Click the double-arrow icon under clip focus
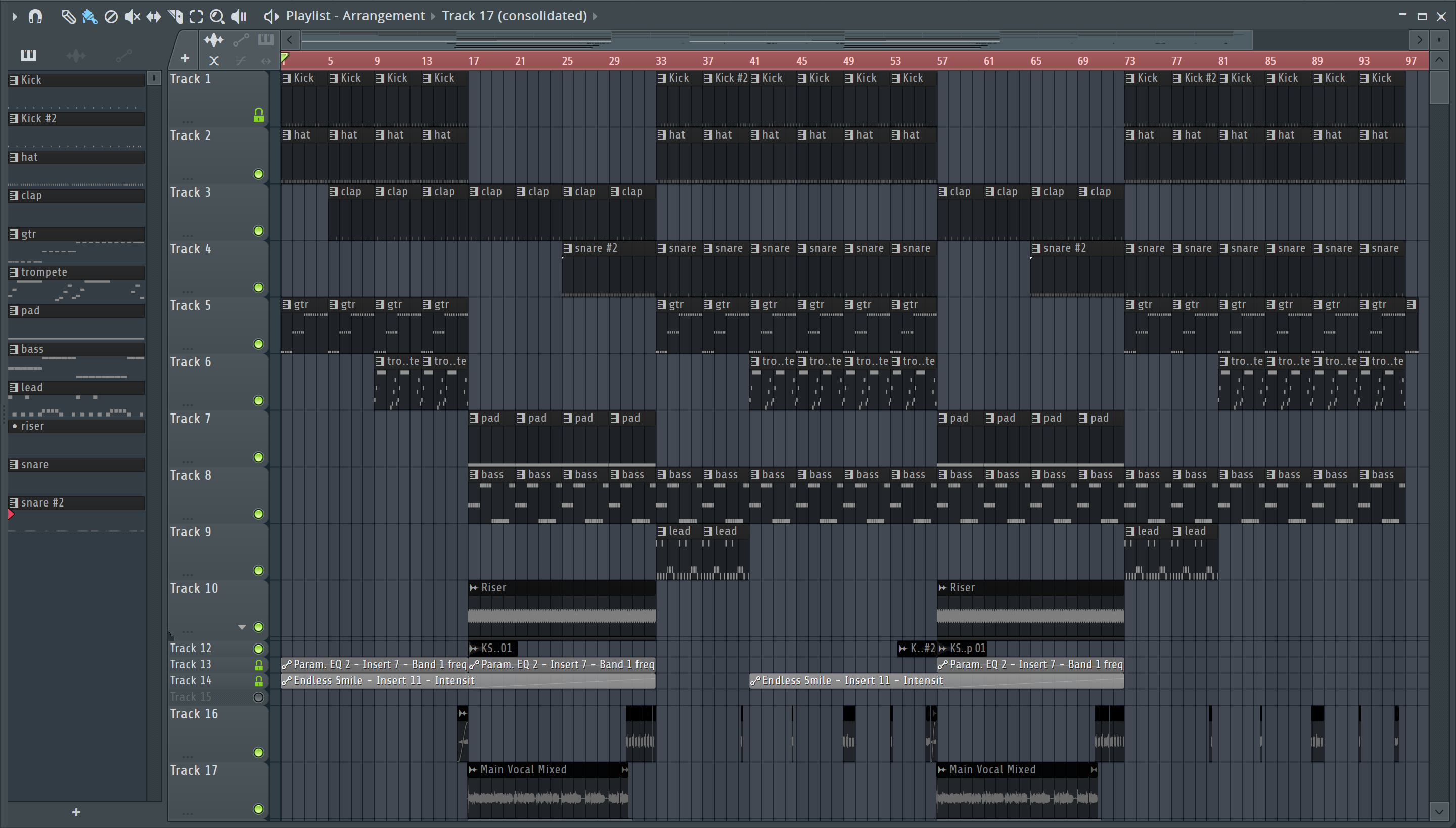The width and height of the screenshot is (1456, 828). [x=265, y=60]
